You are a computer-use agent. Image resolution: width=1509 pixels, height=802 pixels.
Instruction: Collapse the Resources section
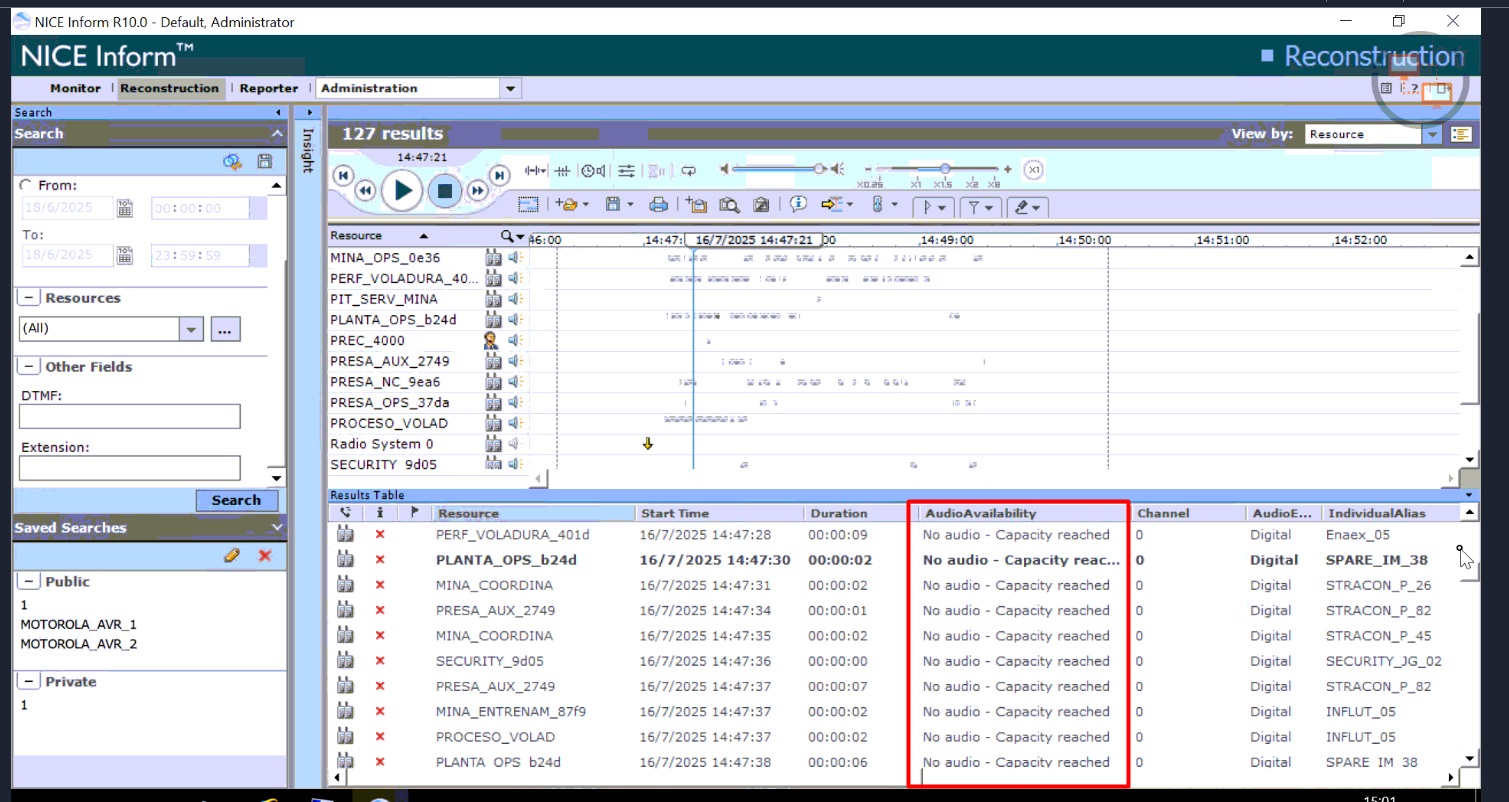[x=29, y=298]
